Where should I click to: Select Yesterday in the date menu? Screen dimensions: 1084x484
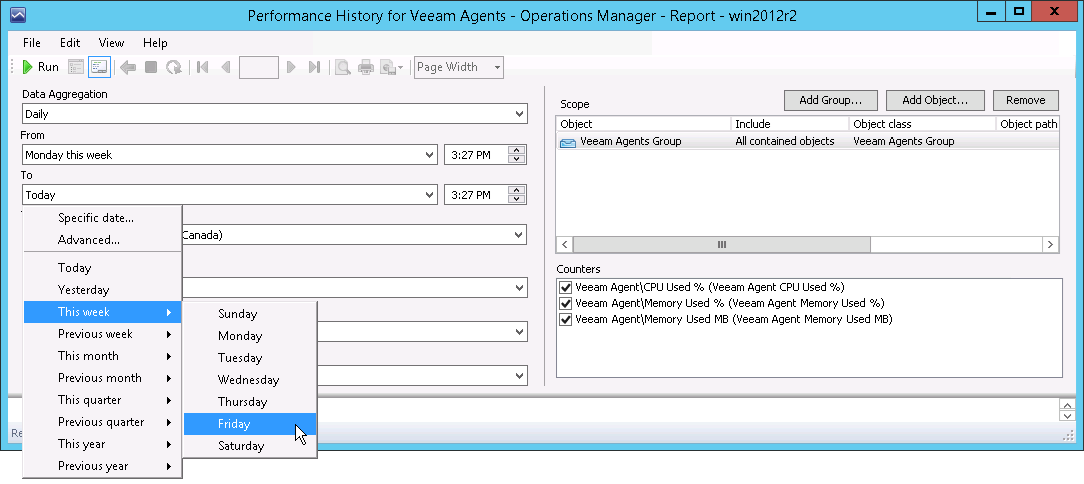point(102,290)
